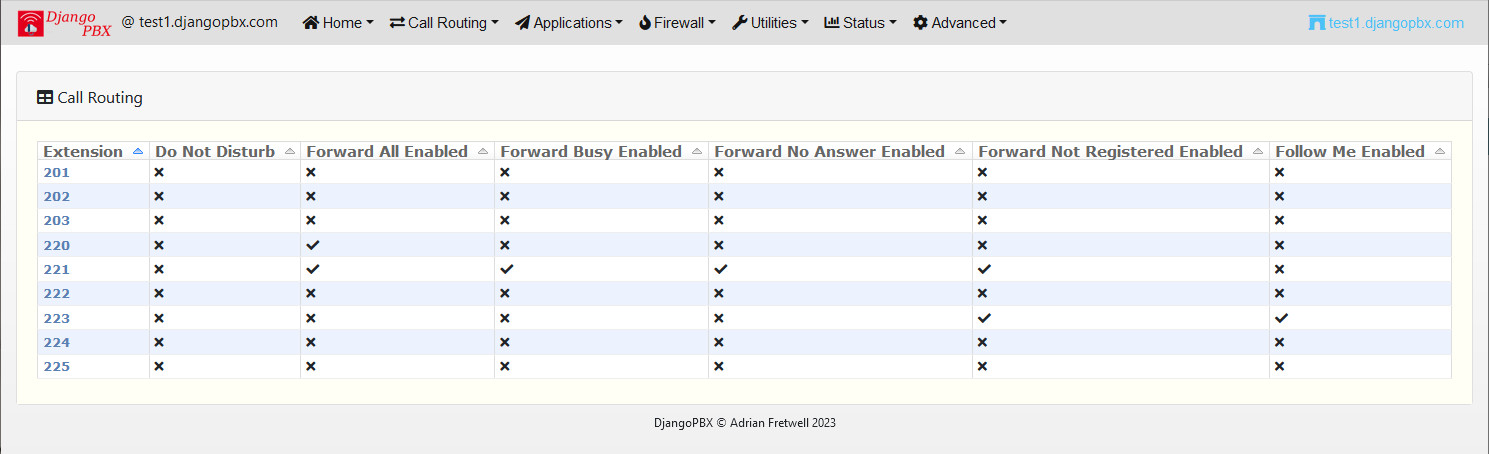Open the Advanced dropdown menu
This screenshot has width=1489, height=454.
(x=960, y=23)
